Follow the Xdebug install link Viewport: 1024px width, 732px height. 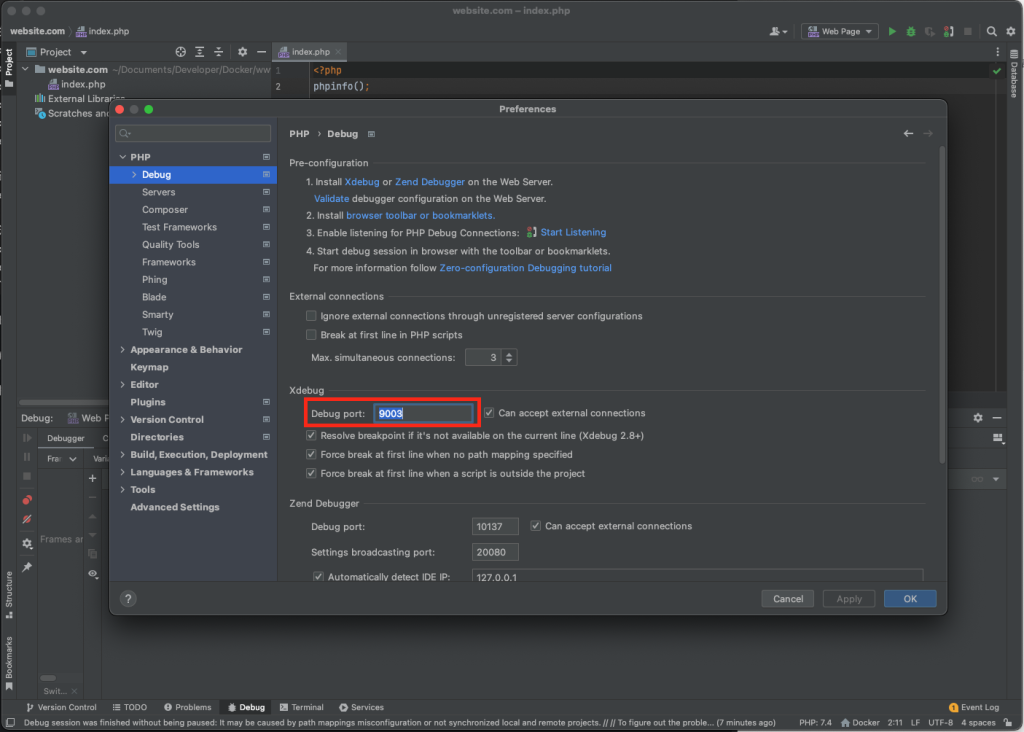(x=362, y=182)
